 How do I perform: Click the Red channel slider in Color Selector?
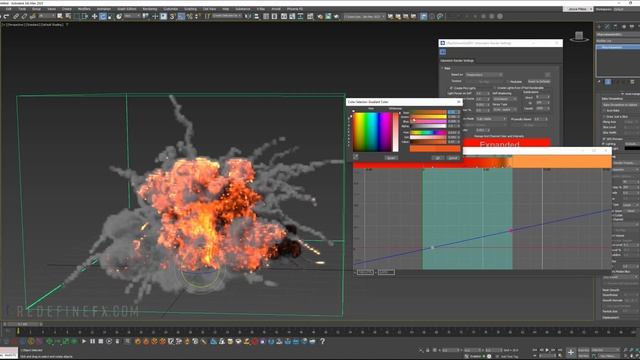click(428, 112)
